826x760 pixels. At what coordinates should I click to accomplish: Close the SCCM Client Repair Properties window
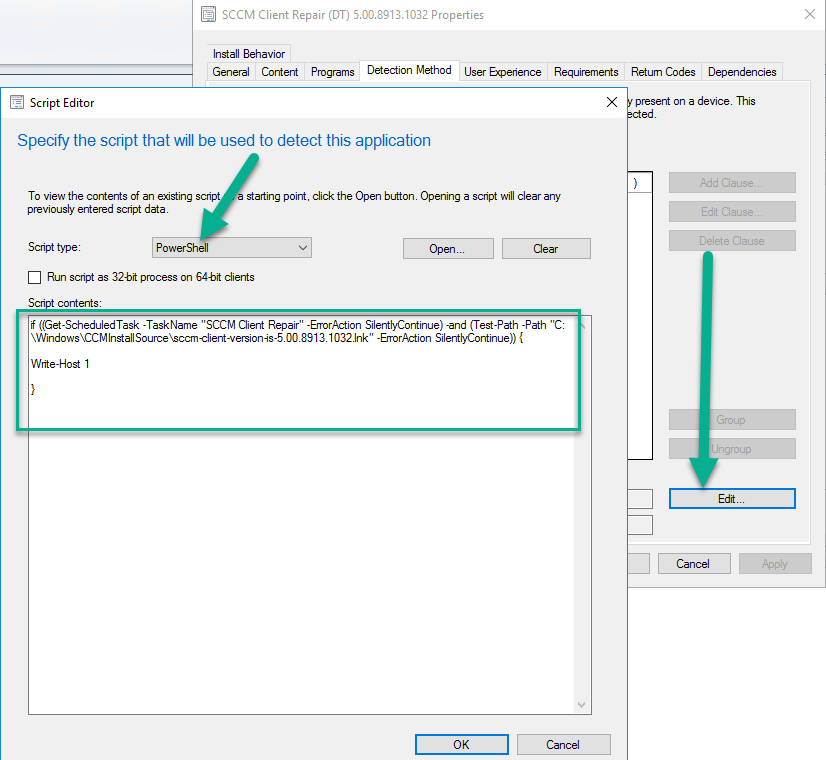tap(810, 14)
